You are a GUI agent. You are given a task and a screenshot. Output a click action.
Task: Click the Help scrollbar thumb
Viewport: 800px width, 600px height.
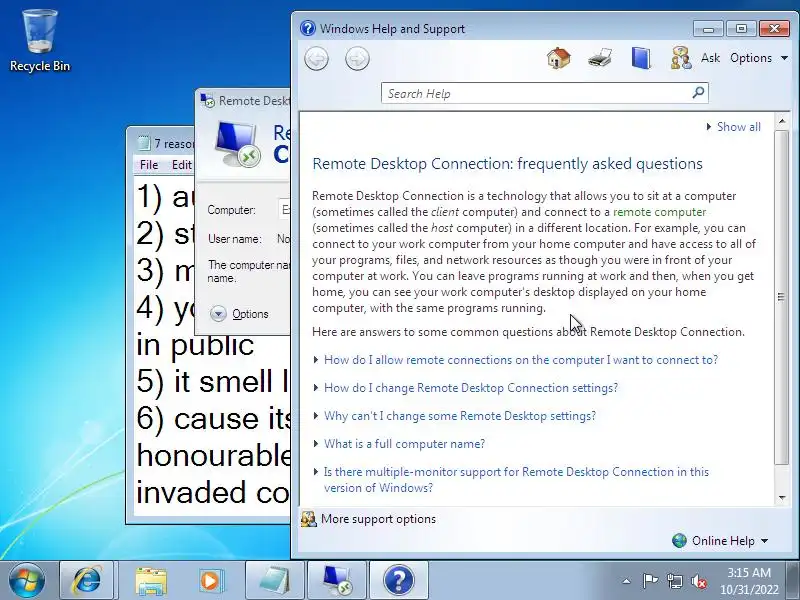pos(781,297)
